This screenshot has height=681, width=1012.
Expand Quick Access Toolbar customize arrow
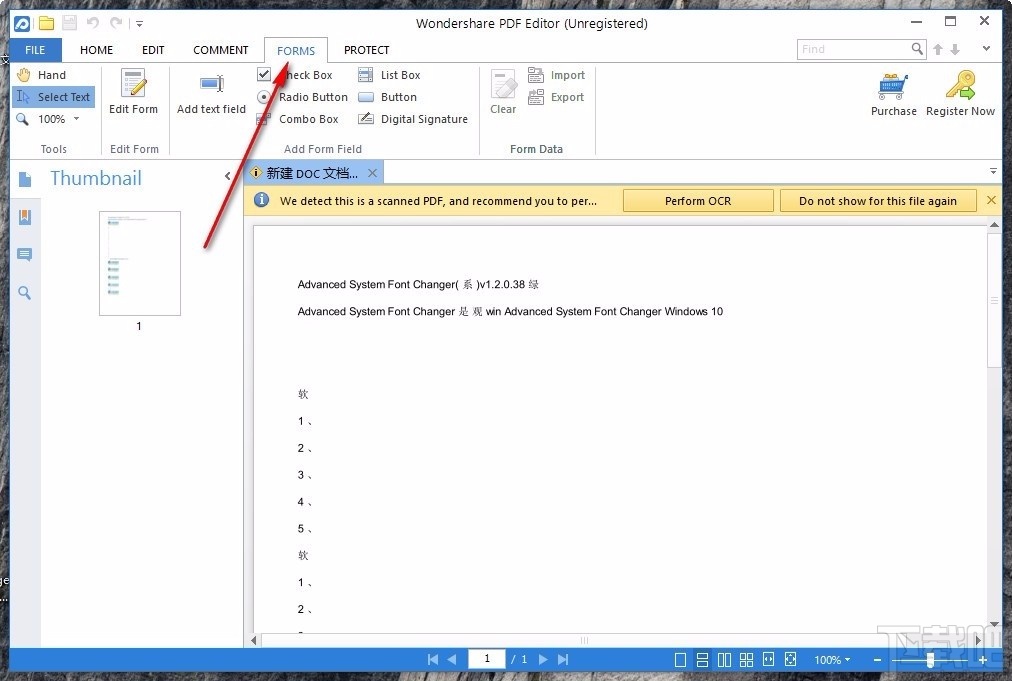[139, 24]
